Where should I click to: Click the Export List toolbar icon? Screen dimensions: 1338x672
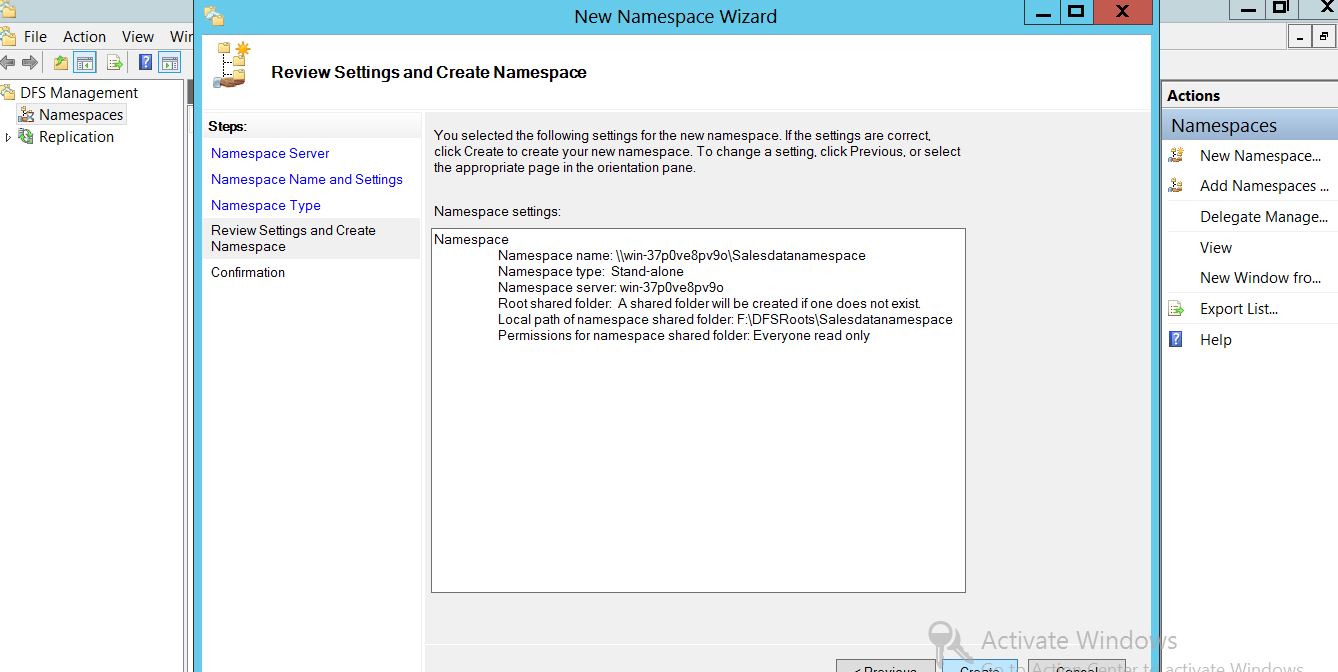[x=115, y=63]
